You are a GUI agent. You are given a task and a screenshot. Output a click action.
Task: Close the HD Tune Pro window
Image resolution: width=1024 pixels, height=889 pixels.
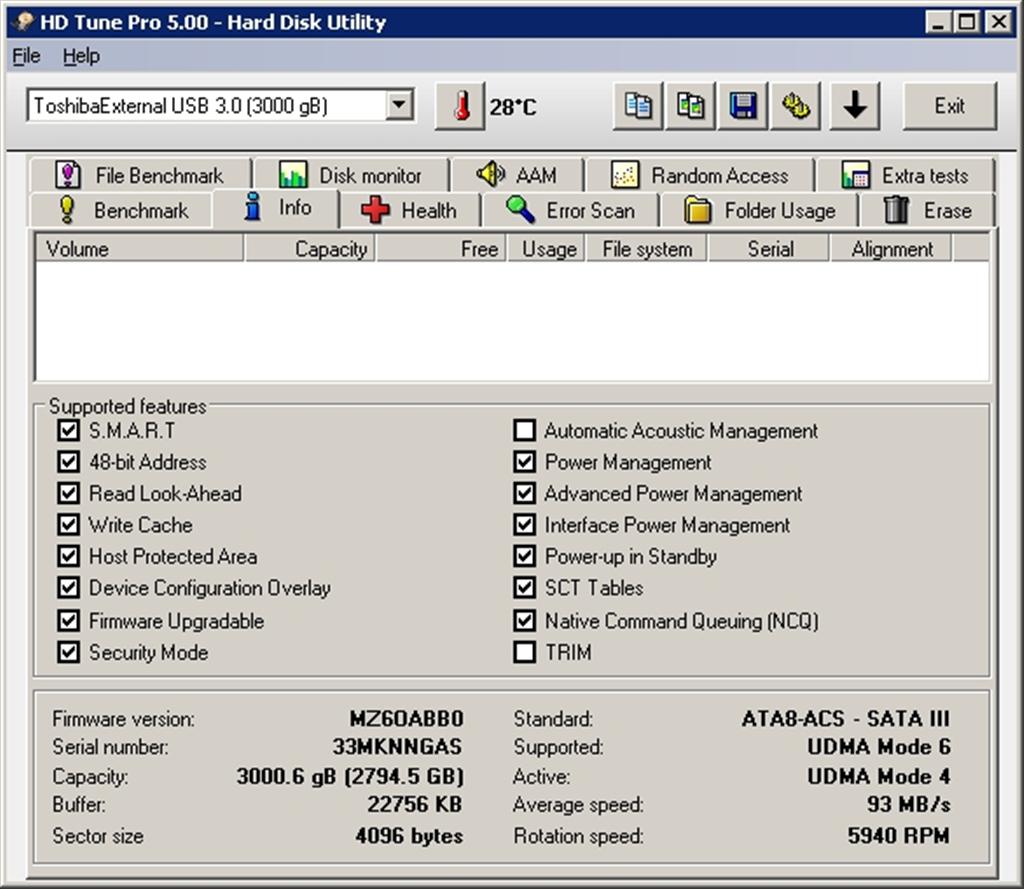(999, 22)
